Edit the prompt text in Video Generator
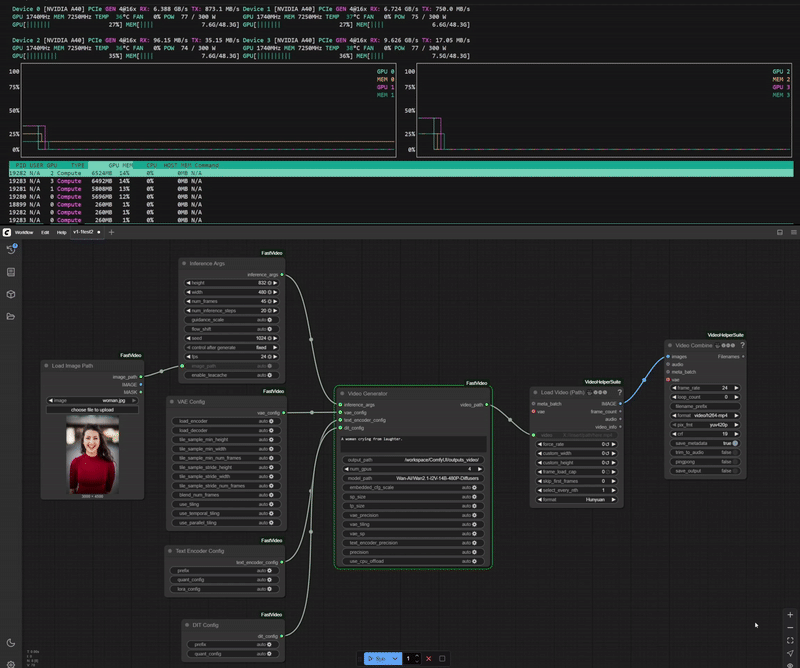The width and height of the screenshot is (800, 668). (413, 443)
